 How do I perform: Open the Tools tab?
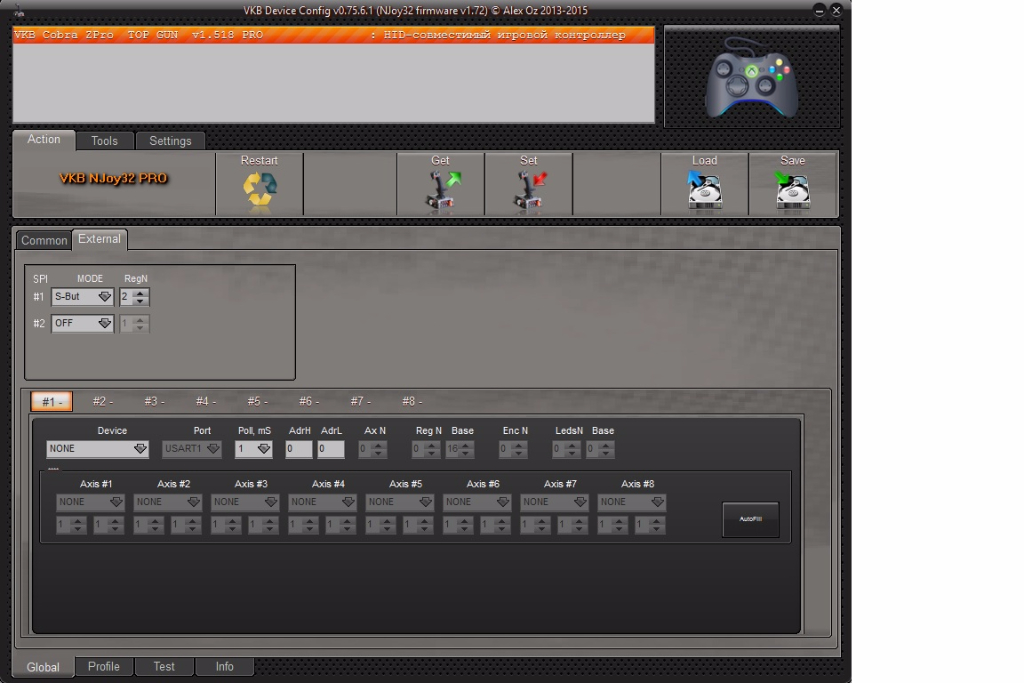104,140
